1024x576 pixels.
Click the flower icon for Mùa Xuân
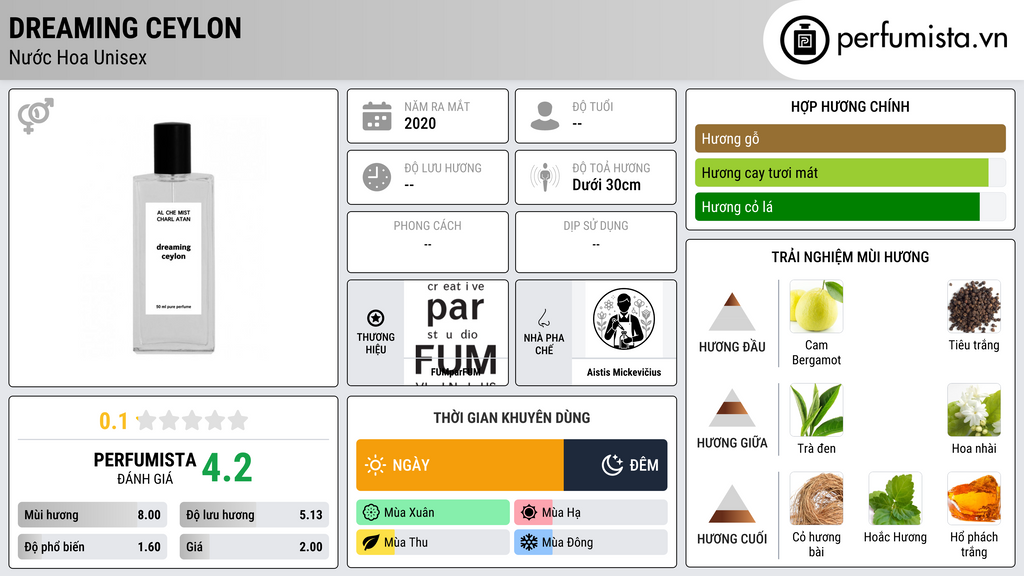point(371,513)
